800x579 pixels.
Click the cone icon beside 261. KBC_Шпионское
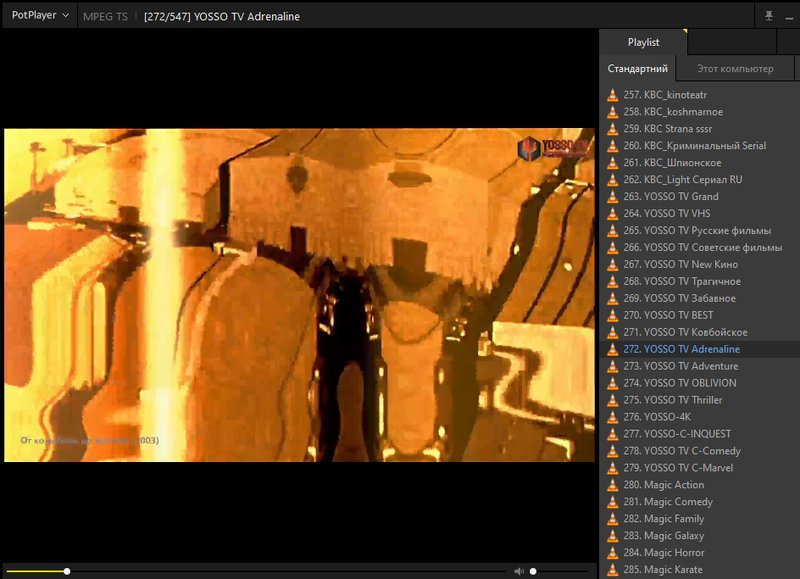612,163
